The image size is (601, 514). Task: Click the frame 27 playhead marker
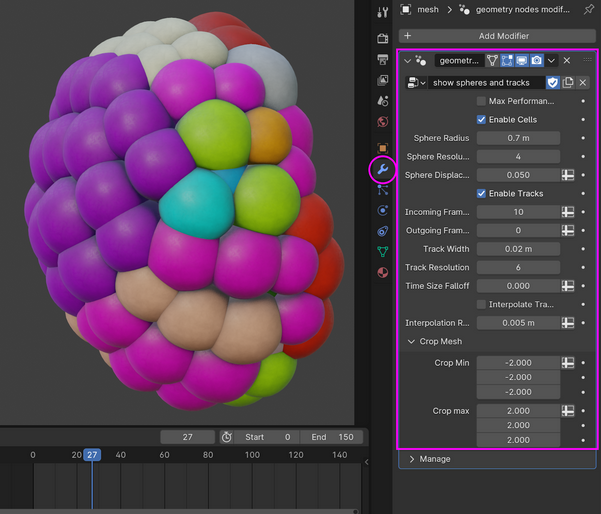(92, 455)
